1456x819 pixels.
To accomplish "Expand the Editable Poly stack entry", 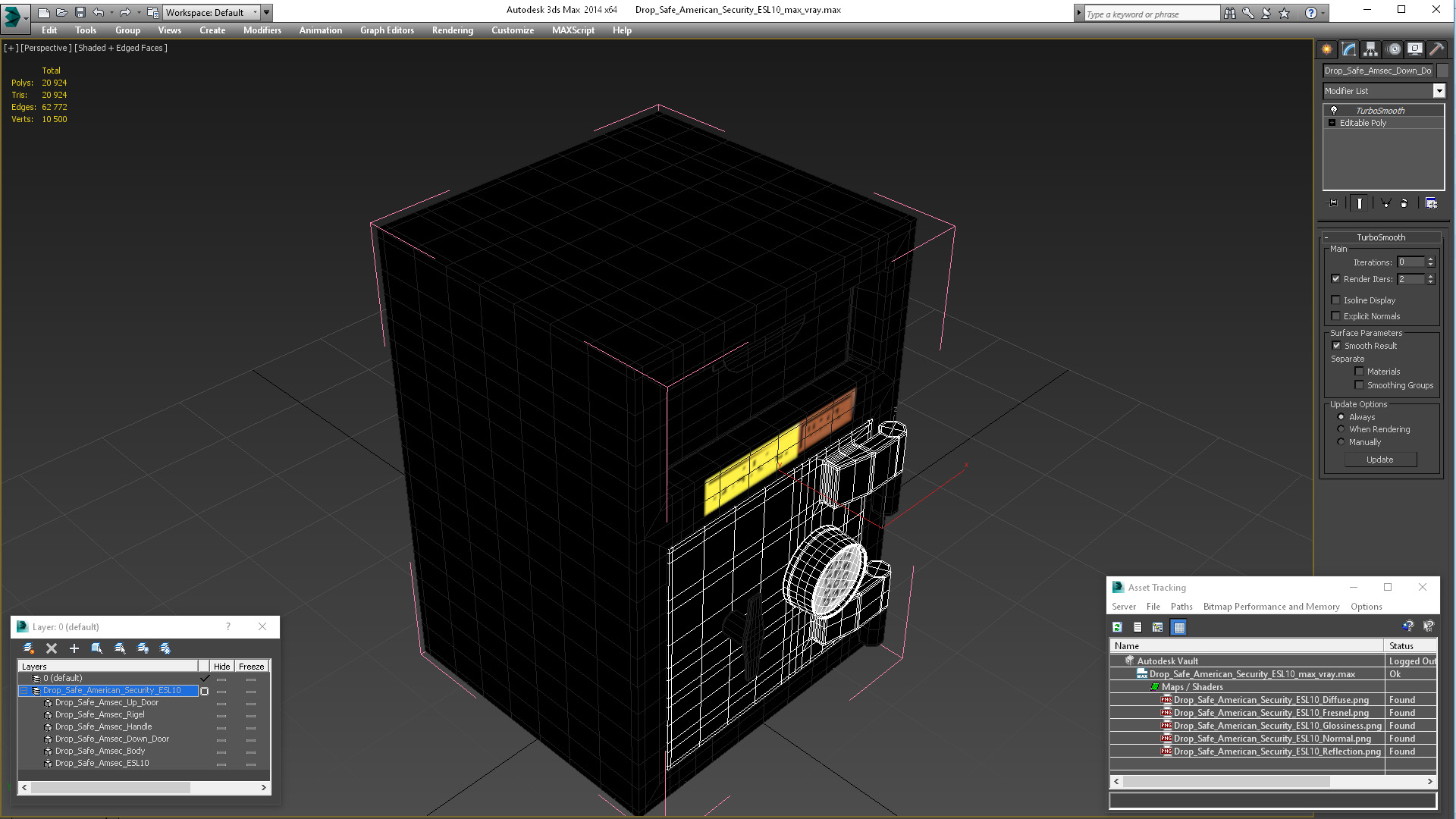I will pos(1332,123).
